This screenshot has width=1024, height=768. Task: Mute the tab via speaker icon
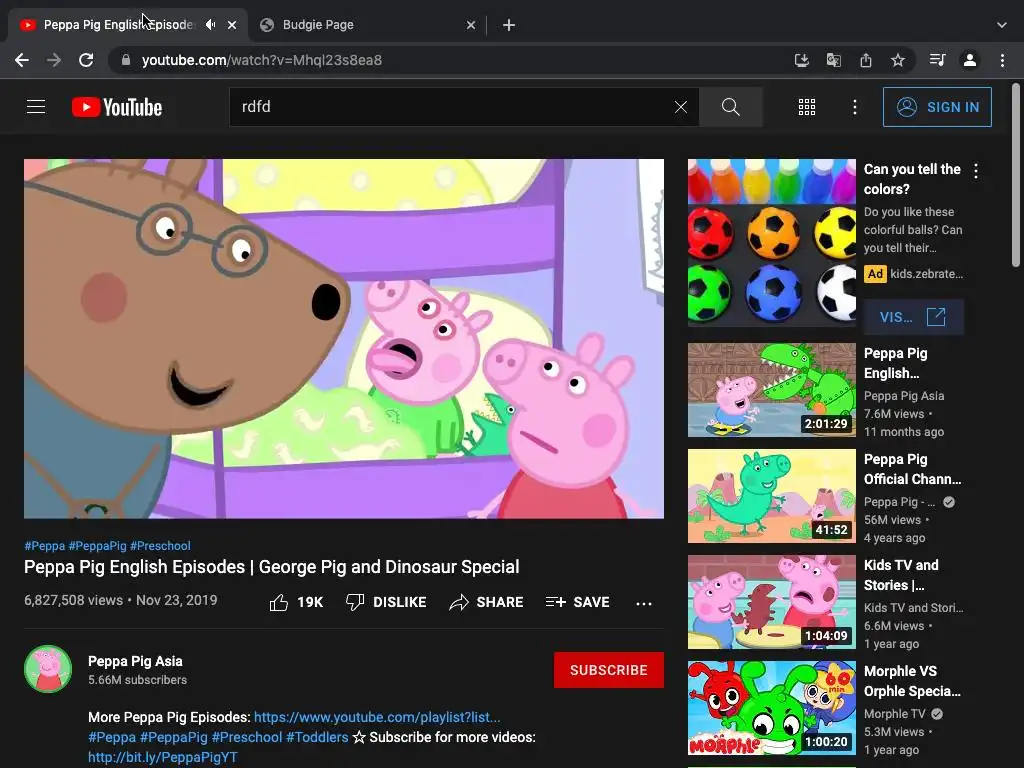[x=210, y=25]
